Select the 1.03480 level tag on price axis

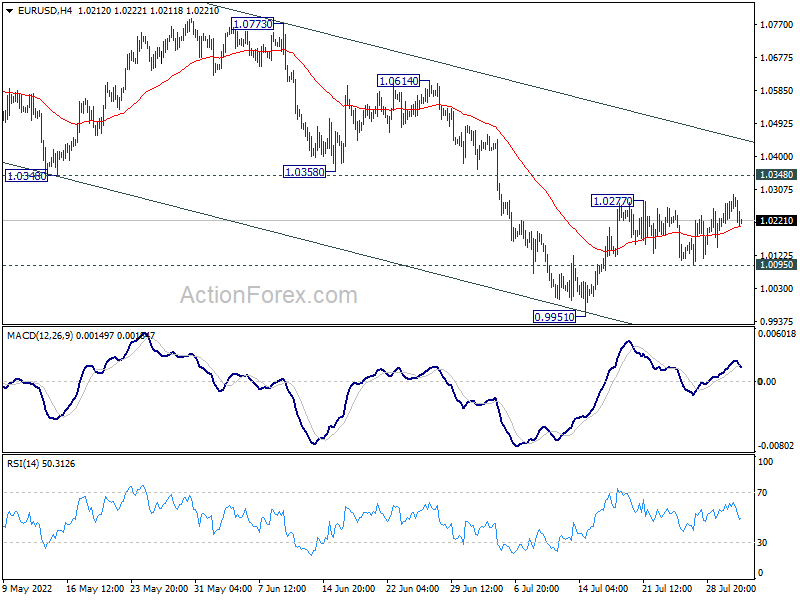tap(777, 174)
